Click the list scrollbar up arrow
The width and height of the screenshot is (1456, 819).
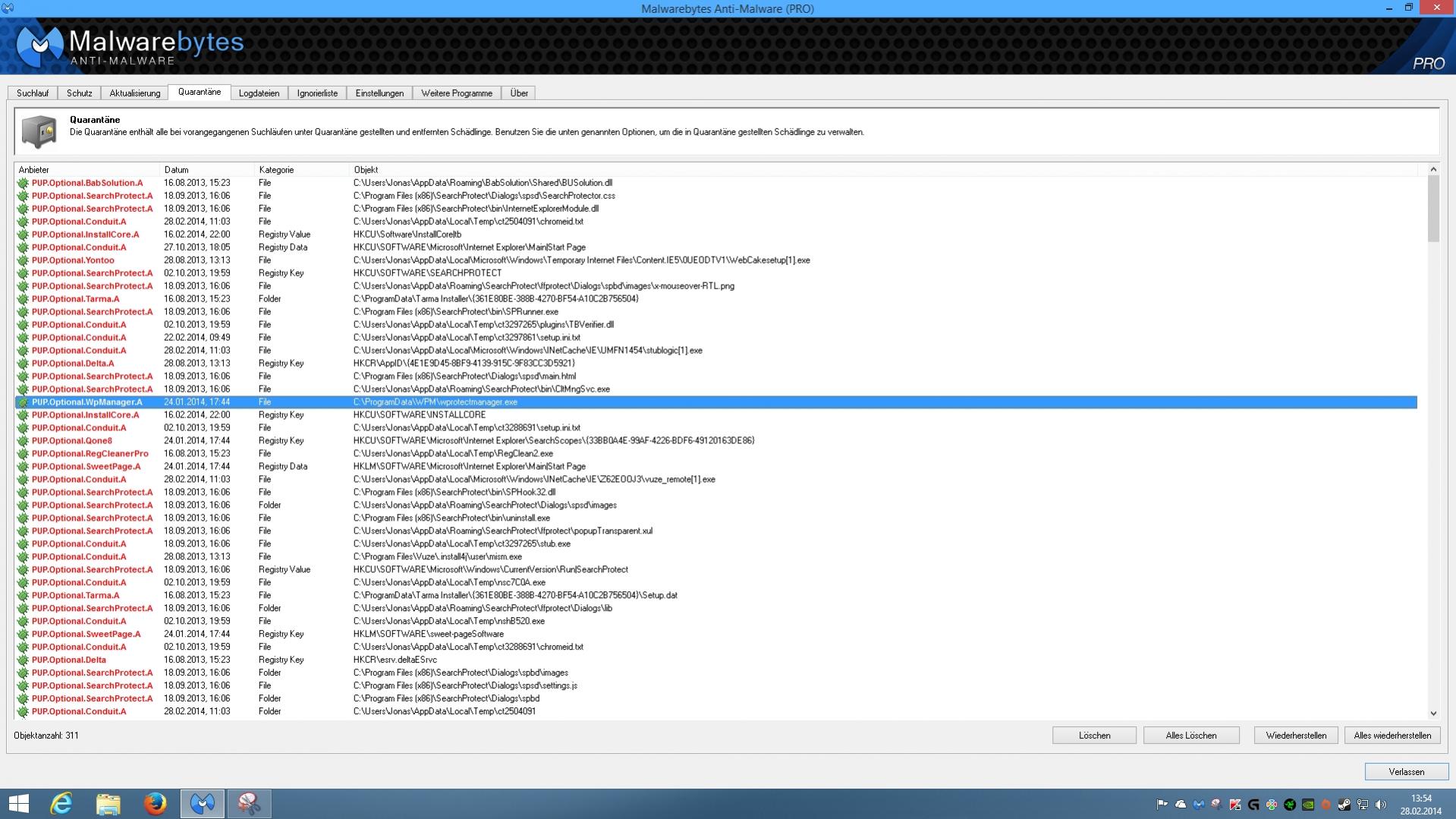click(1433, 169)
